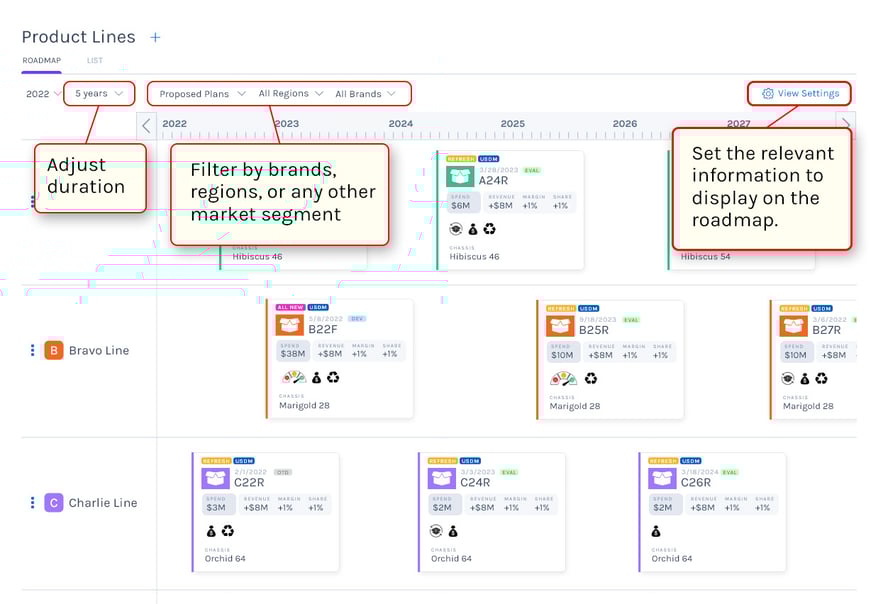888x604 pixels.
Task: Click the money bag icon on B27R card
Action: click(x=805, y=379)
